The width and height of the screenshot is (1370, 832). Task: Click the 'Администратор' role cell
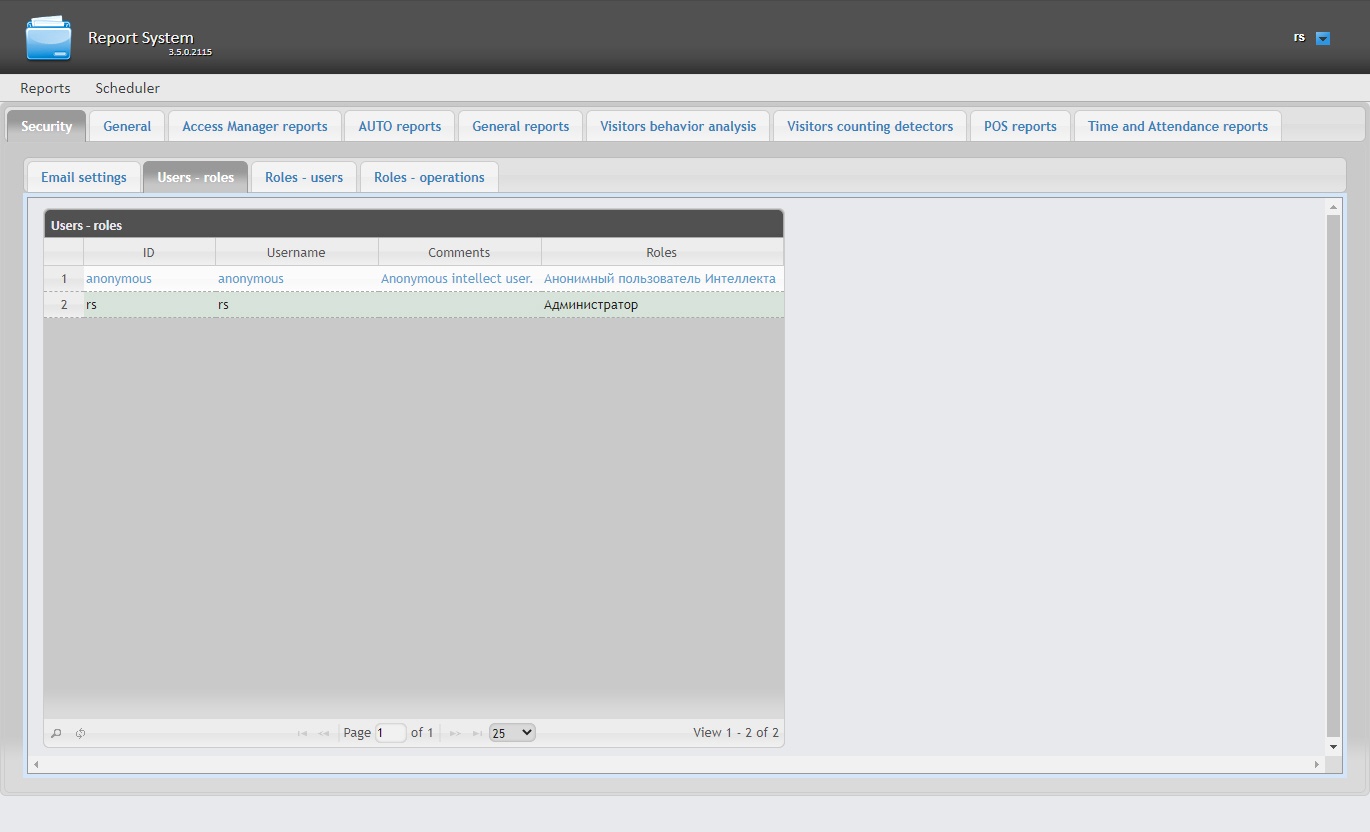point(662,305)
